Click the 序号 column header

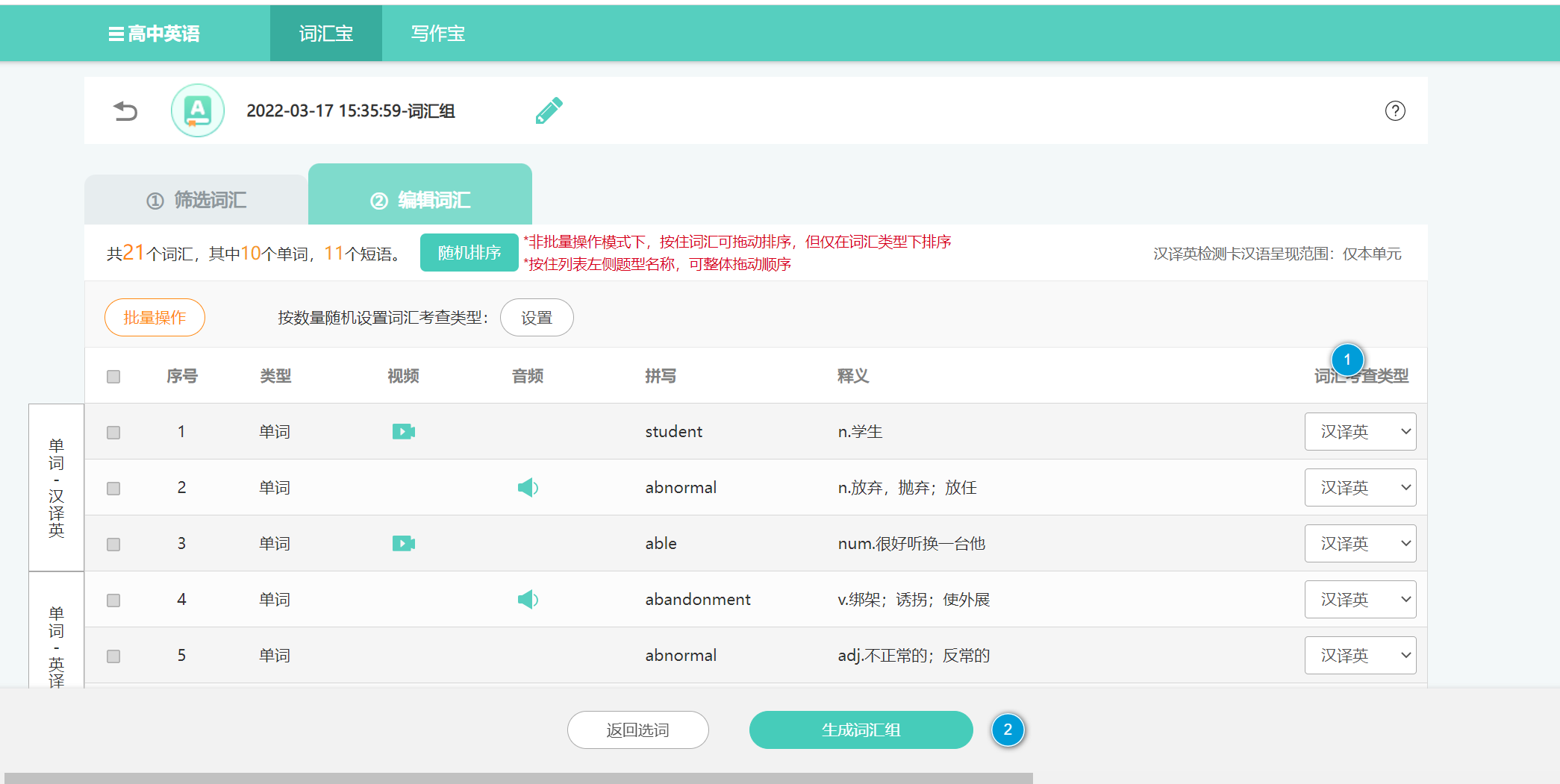click(182, 376)
